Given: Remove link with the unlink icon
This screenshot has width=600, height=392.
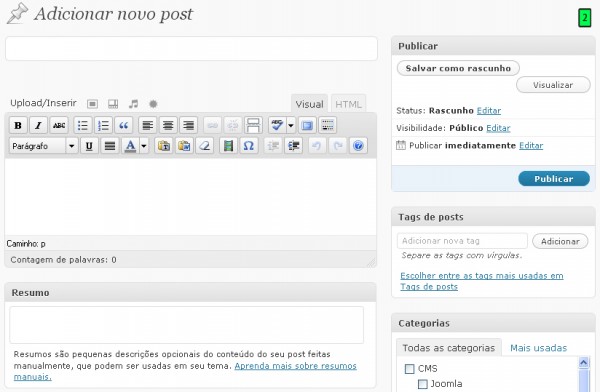Looking at the screenshot, I should point(233,125).
